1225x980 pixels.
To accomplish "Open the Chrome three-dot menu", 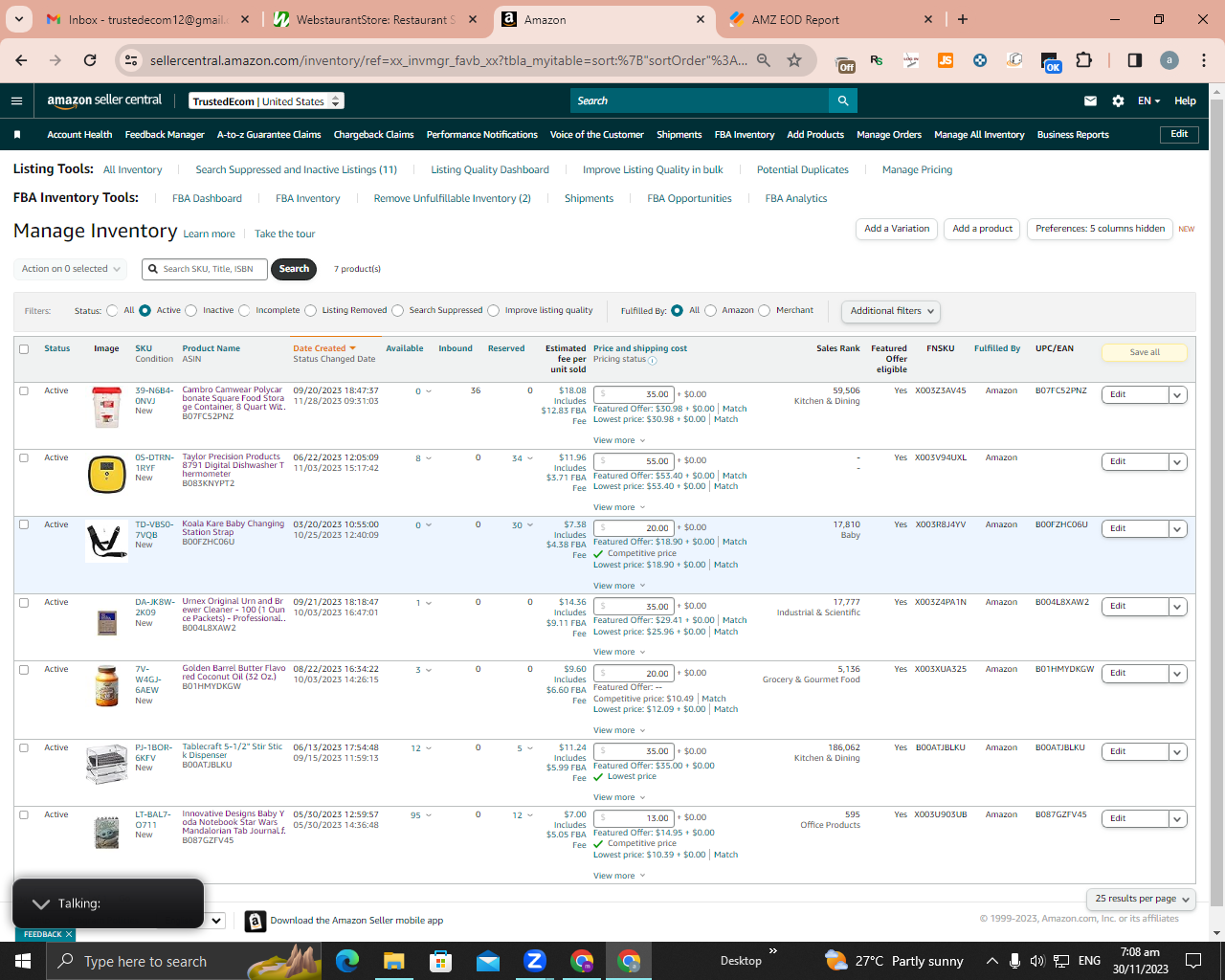I will (x=1203, y=60).
